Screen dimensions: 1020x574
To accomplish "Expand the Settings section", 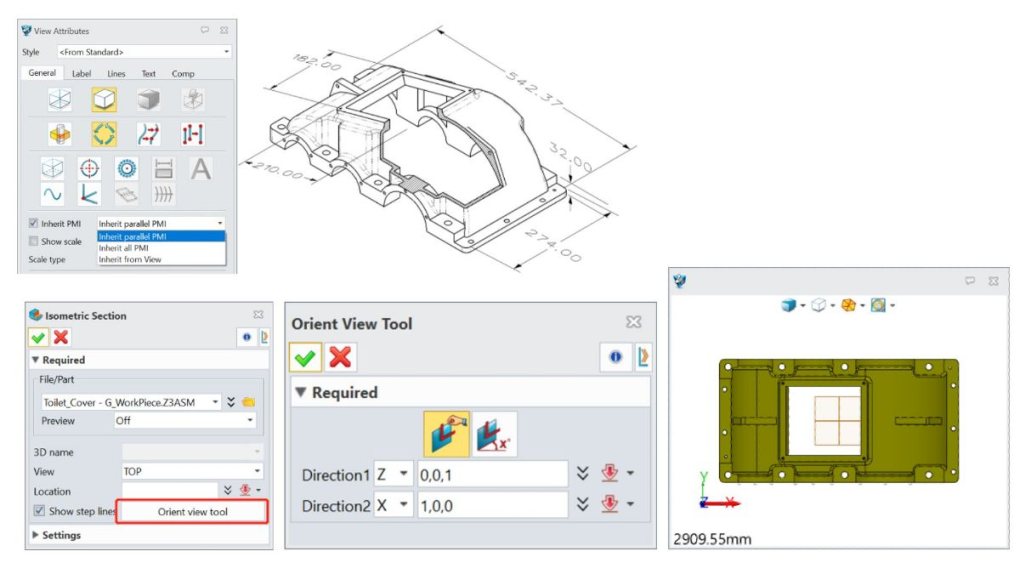I will [35, 535].
